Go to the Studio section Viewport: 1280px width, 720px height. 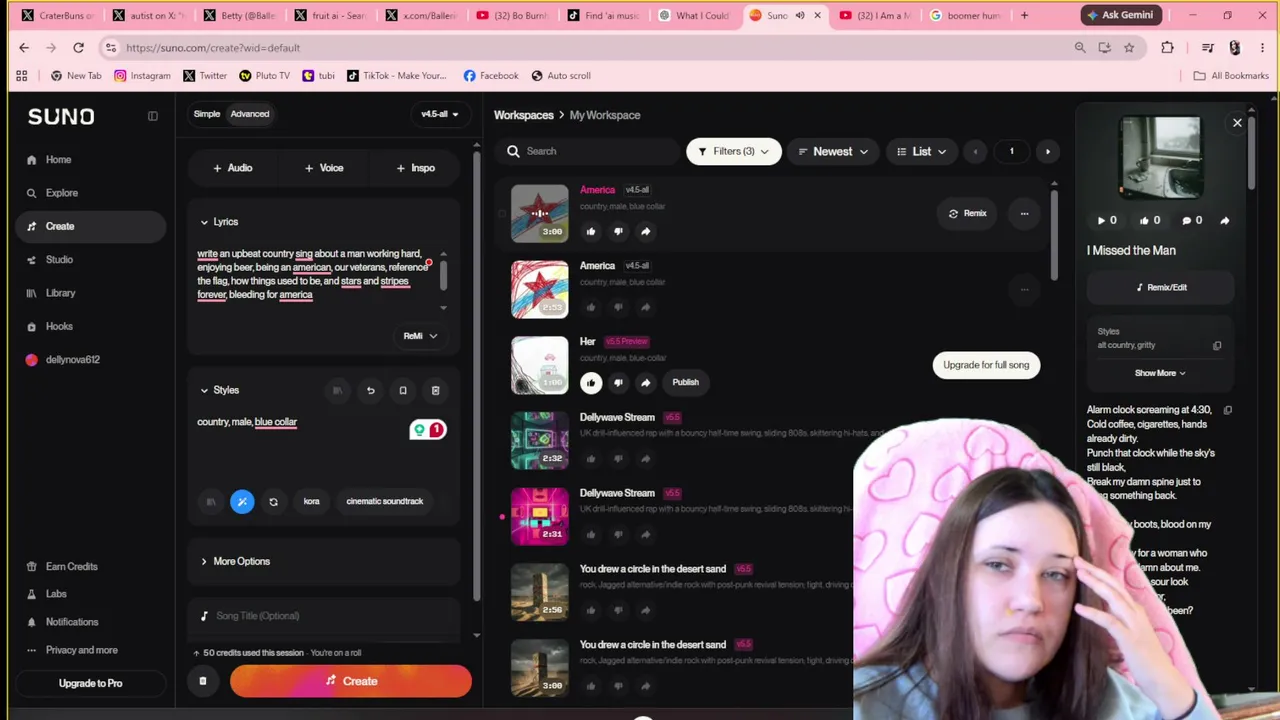tap(59, 260)
